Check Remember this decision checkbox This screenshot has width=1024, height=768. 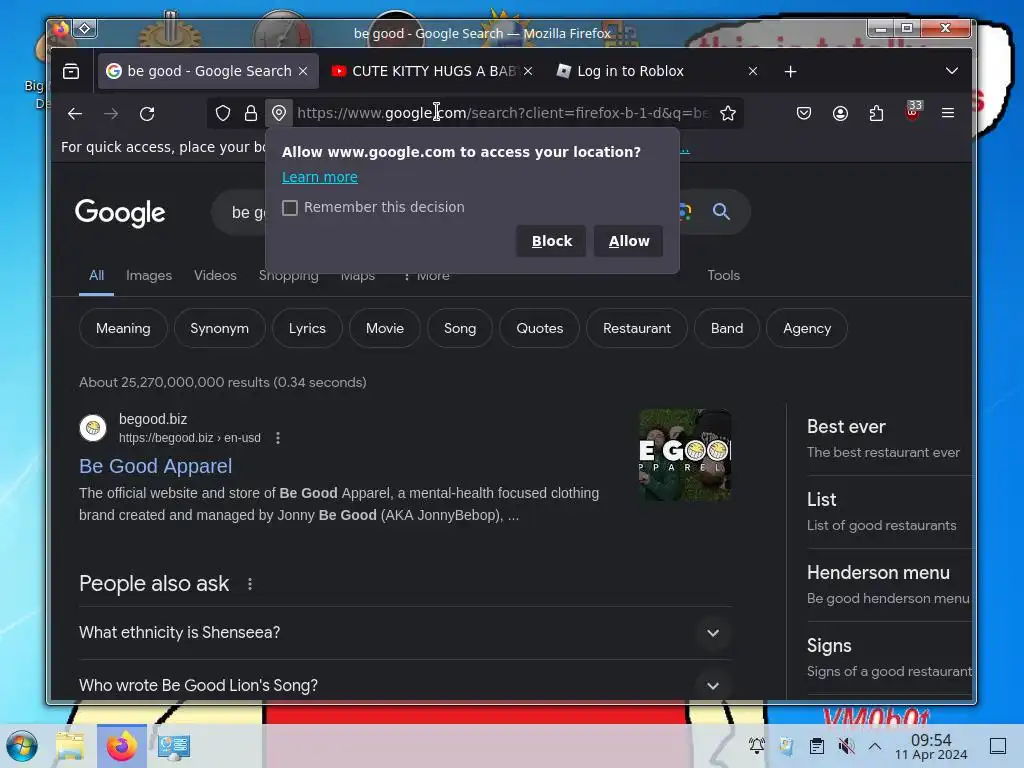click(290, 208)
